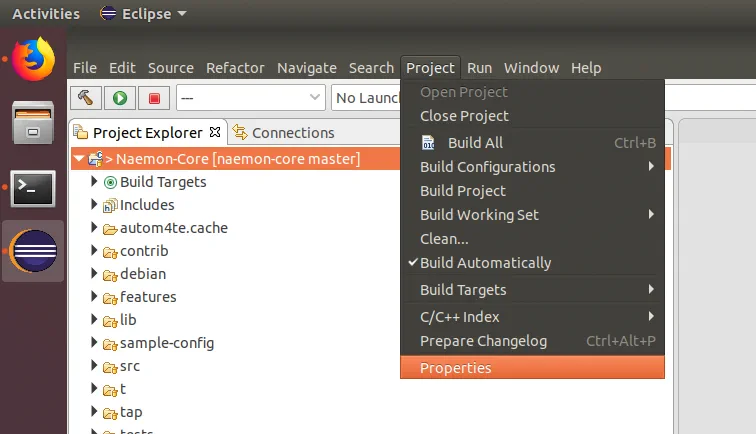Expand the sample-config folder
This screenshot has width=756, height=434.
coord(94,342)
